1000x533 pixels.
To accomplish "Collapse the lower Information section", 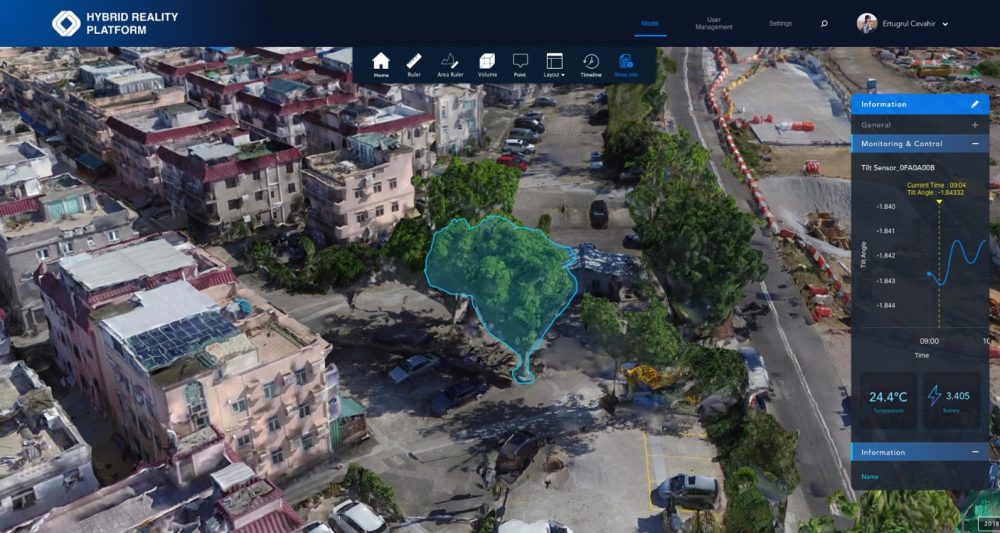I will 975,452.
